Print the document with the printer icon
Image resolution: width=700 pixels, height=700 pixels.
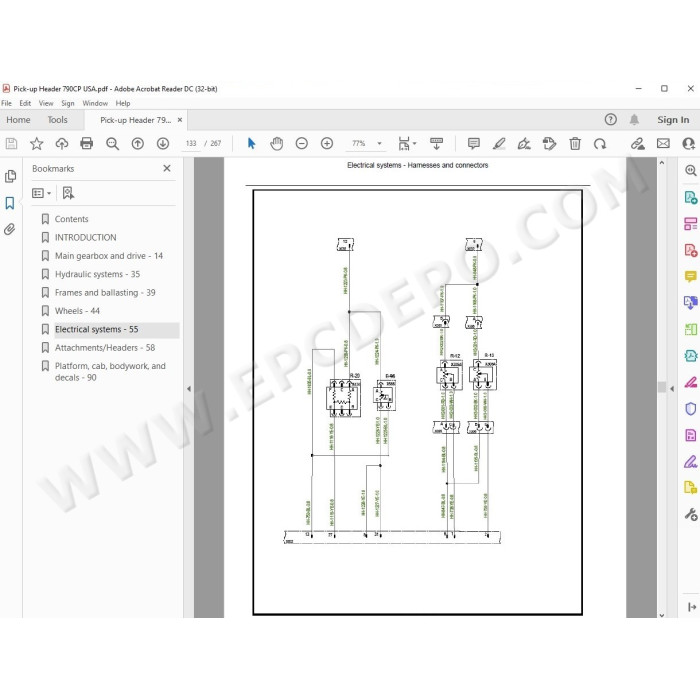[x=87, y=143]
